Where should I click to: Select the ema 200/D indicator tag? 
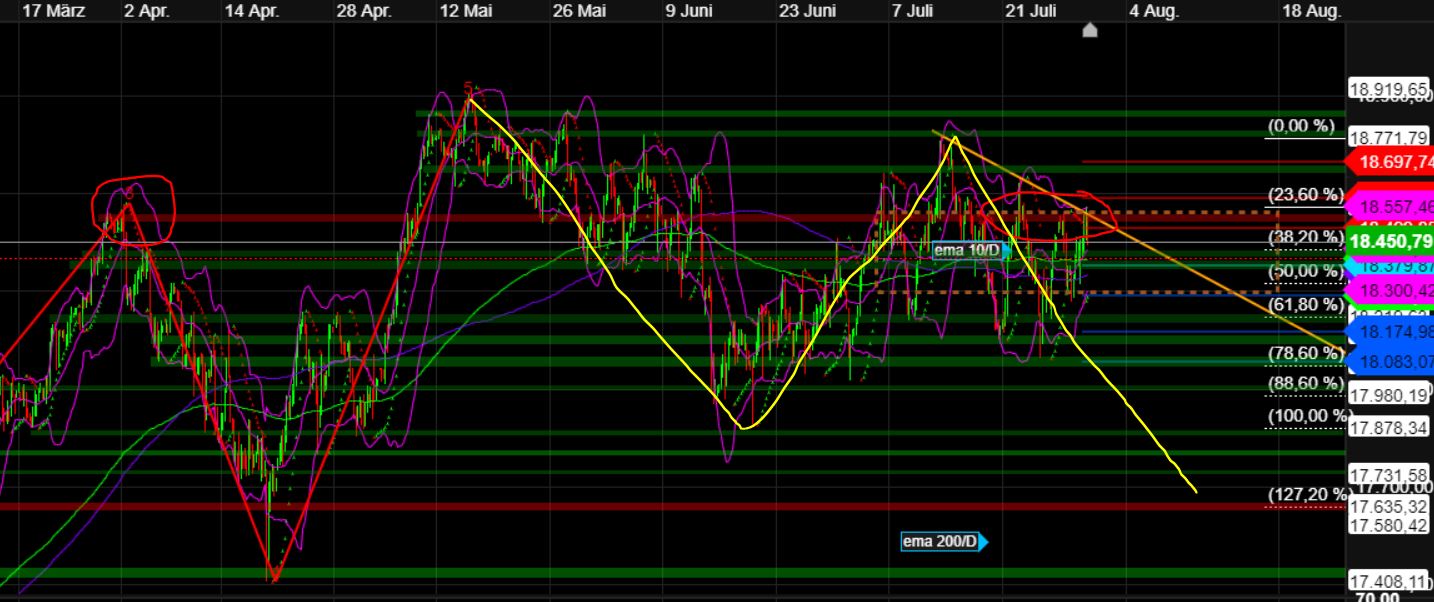[x=944, y=542]
